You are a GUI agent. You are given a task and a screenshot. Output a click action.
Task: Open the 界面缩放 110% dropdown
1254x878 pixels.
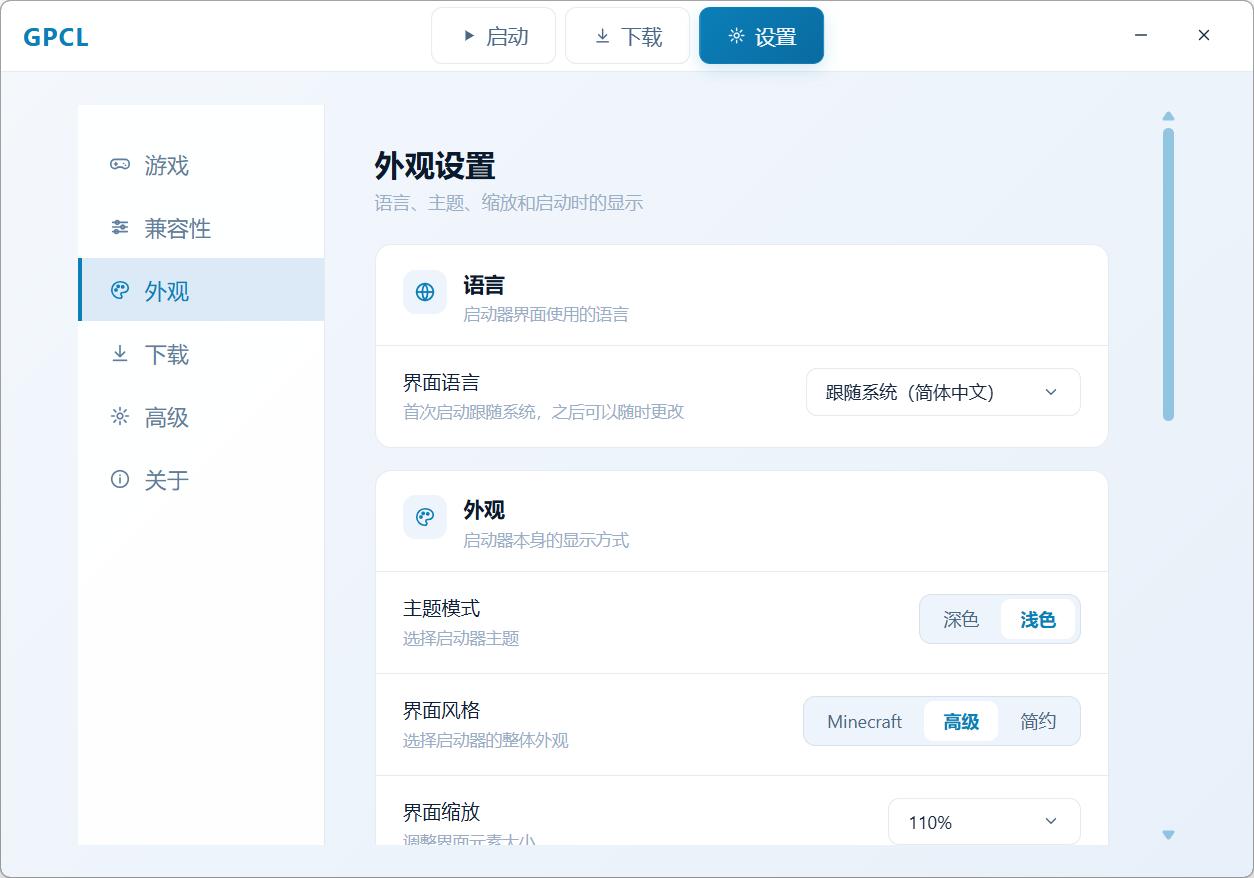coord(984,822)
